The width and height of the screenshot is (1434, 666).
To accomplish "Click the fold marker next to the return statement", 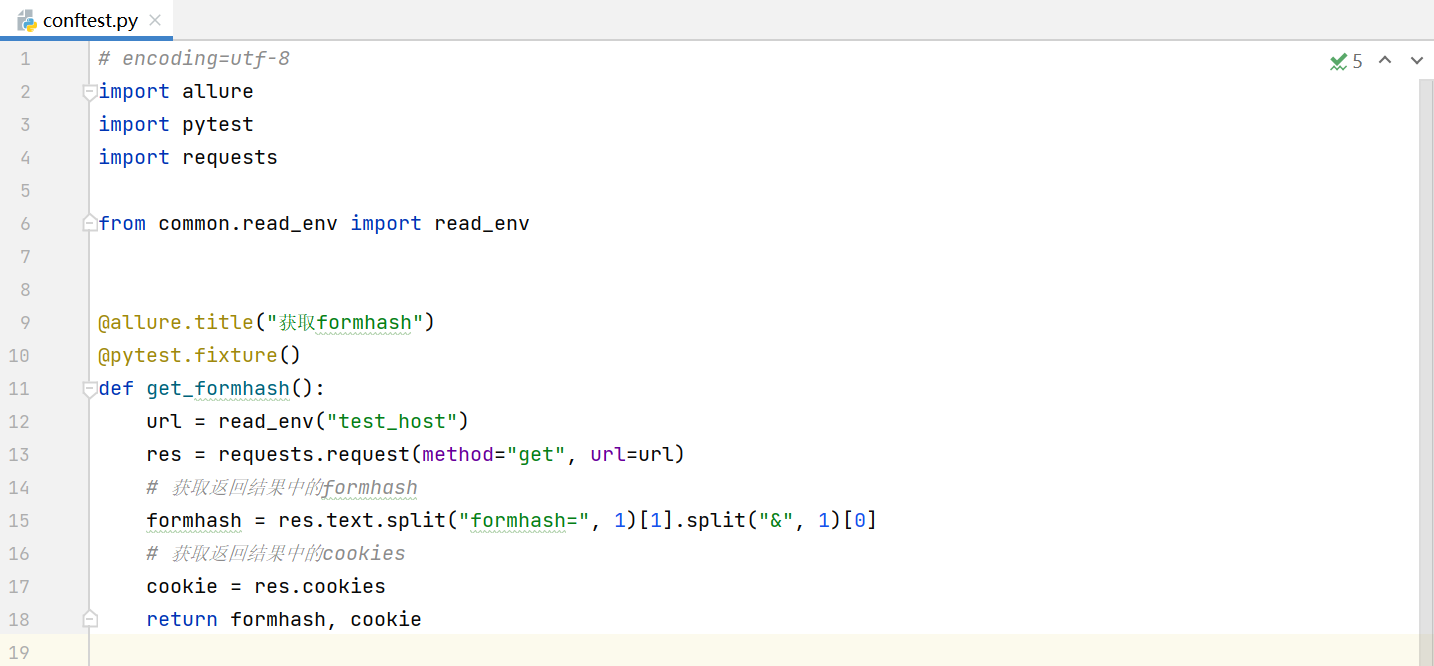I will pos(89,618).
